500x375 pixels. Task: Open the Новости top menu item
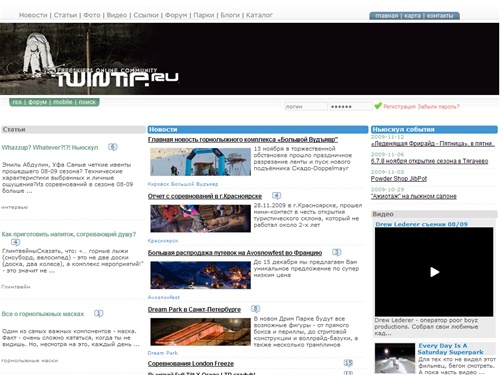[x=33, y=15]
